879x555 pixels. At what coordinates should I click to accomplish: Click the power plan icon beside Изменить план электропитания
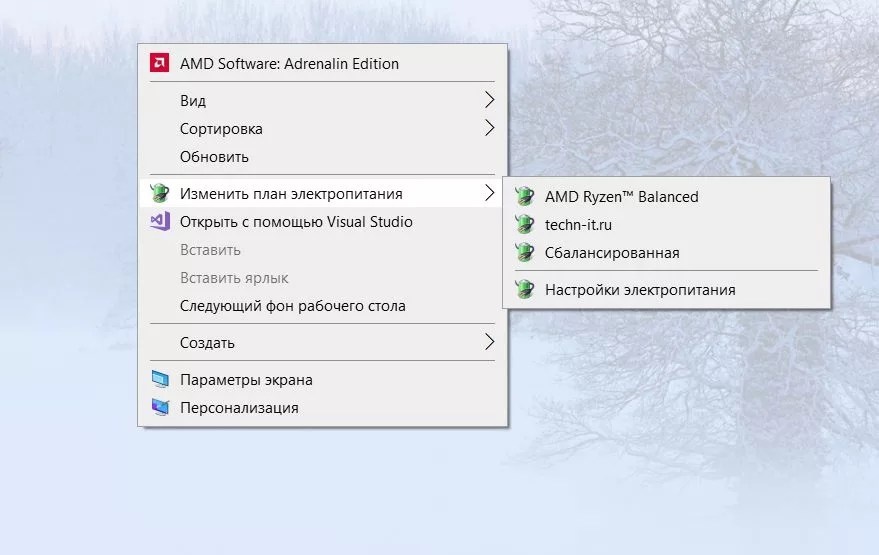tap(160, 193)
